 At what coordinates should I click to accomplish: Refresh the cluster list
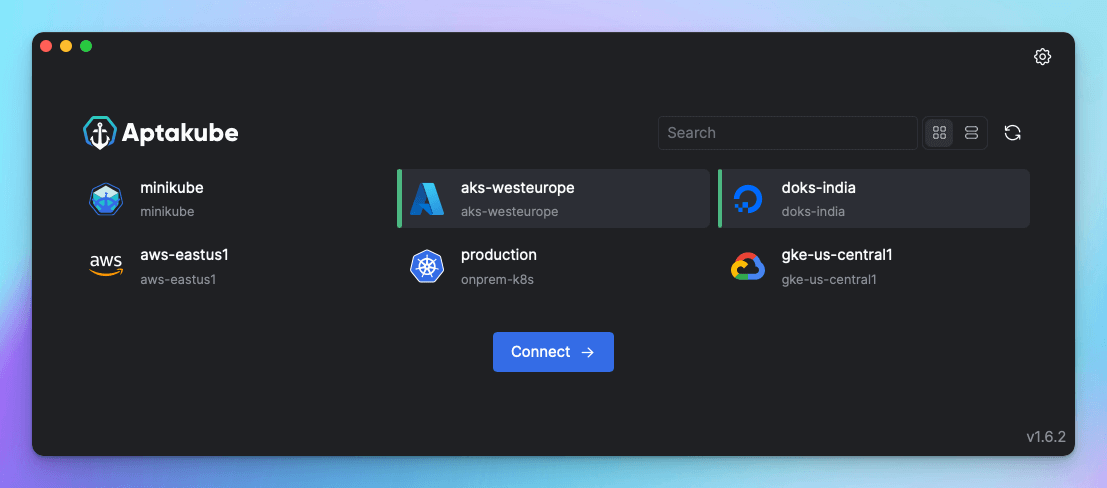click(1012, 133)
